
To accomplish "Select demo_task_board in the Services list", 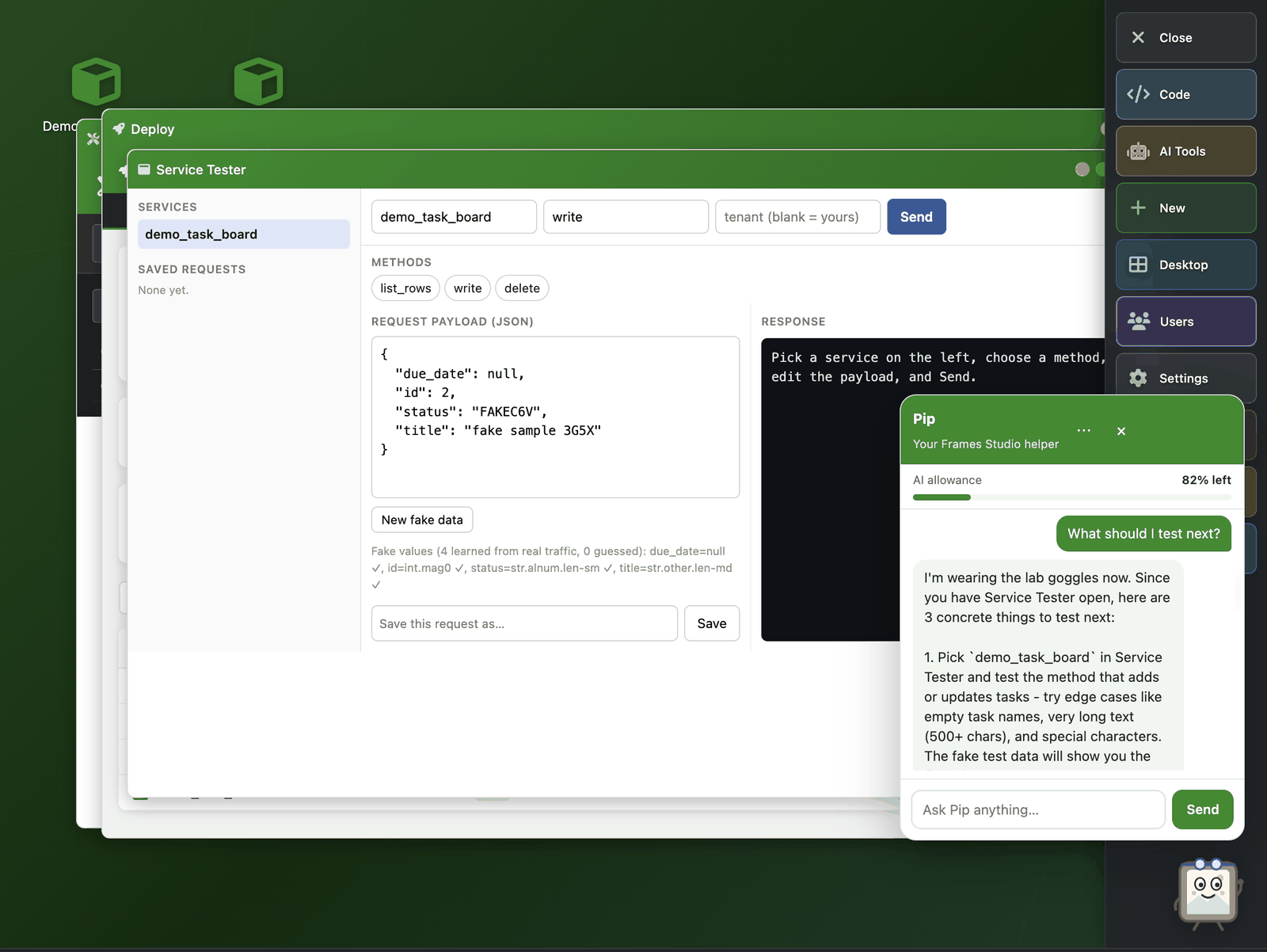I will [x=244, y=234].
